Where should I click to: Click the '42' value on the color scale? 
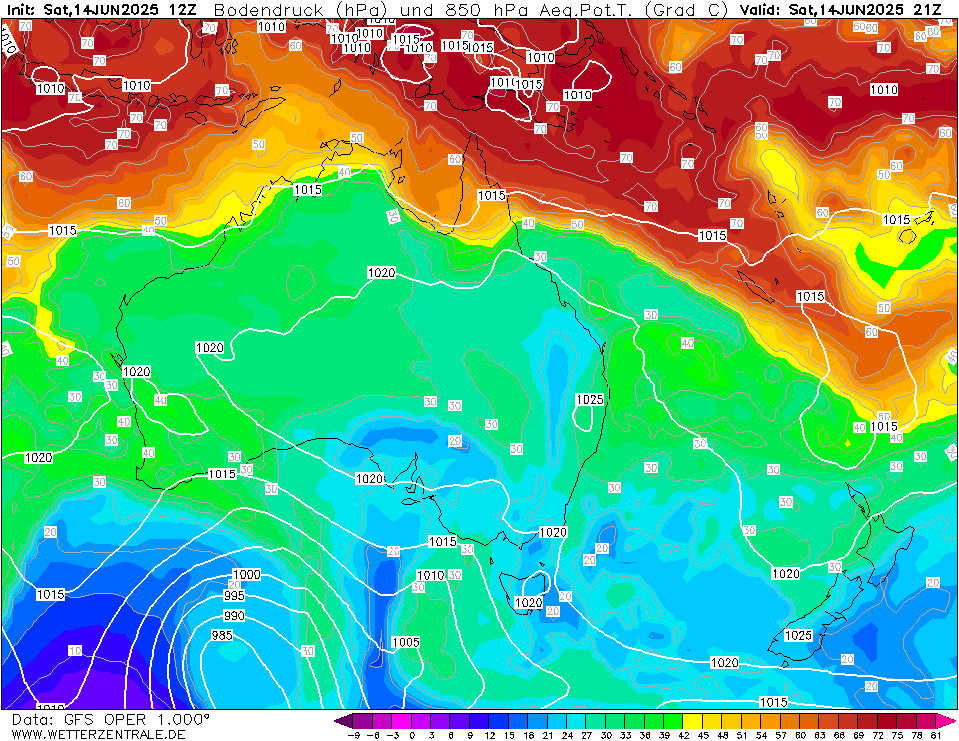[x=683, y=735]
